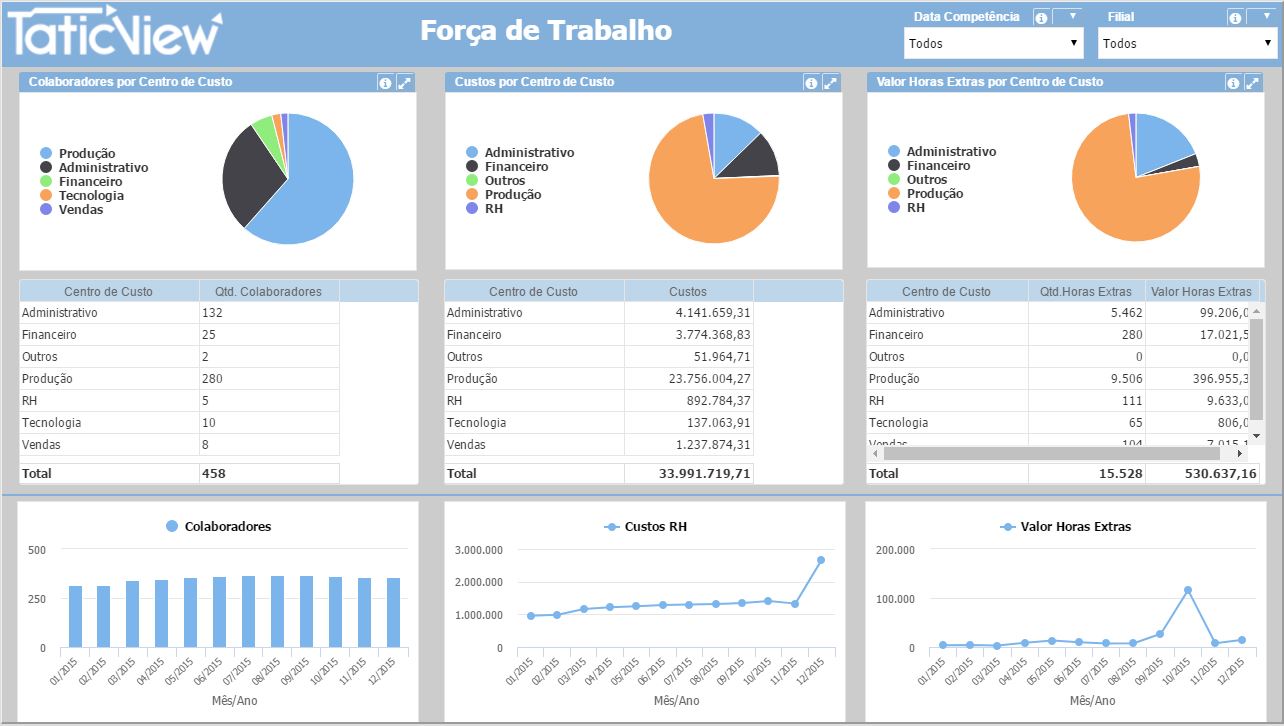
Task: Click Qtd.Horas Extras column header
Action: [x=1086, y=291]
